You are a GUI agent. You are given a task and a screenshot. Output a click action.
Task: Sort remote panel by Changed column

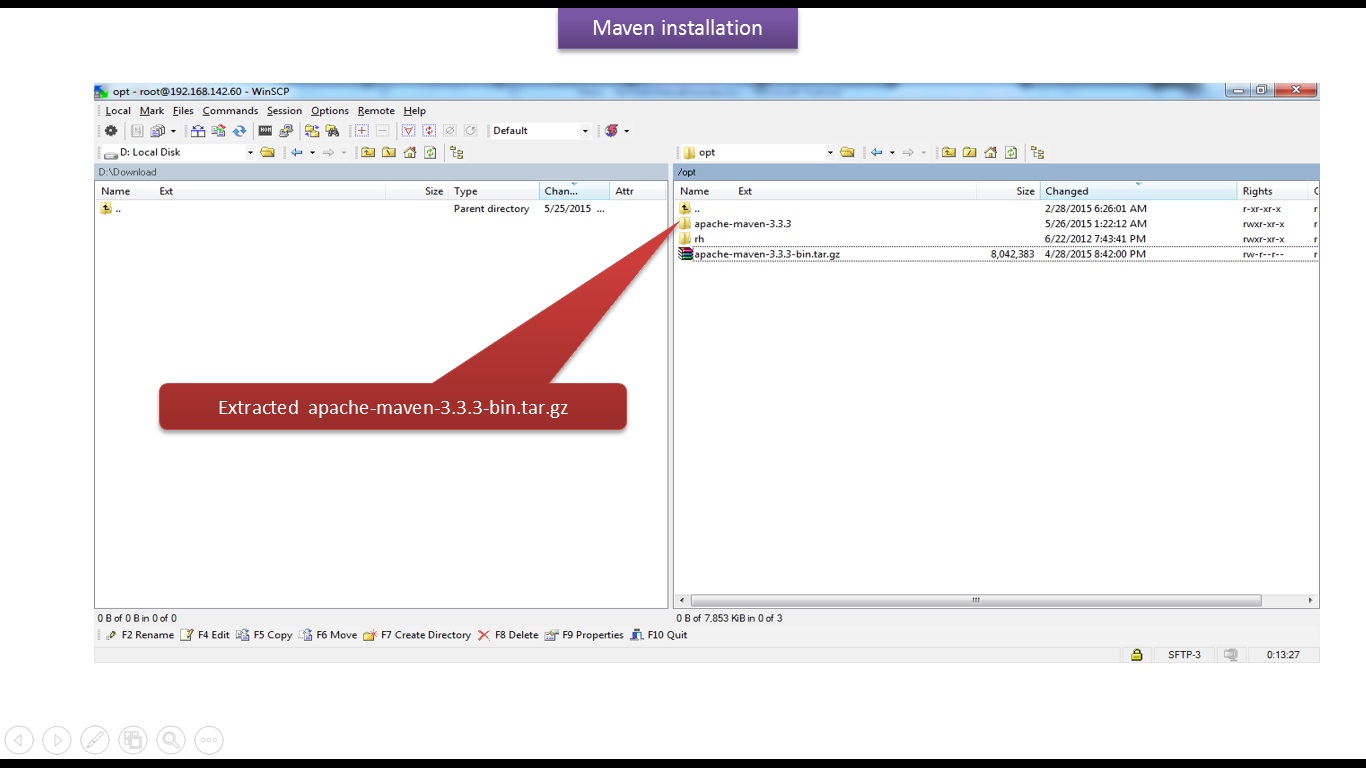tap(1138, 191)
